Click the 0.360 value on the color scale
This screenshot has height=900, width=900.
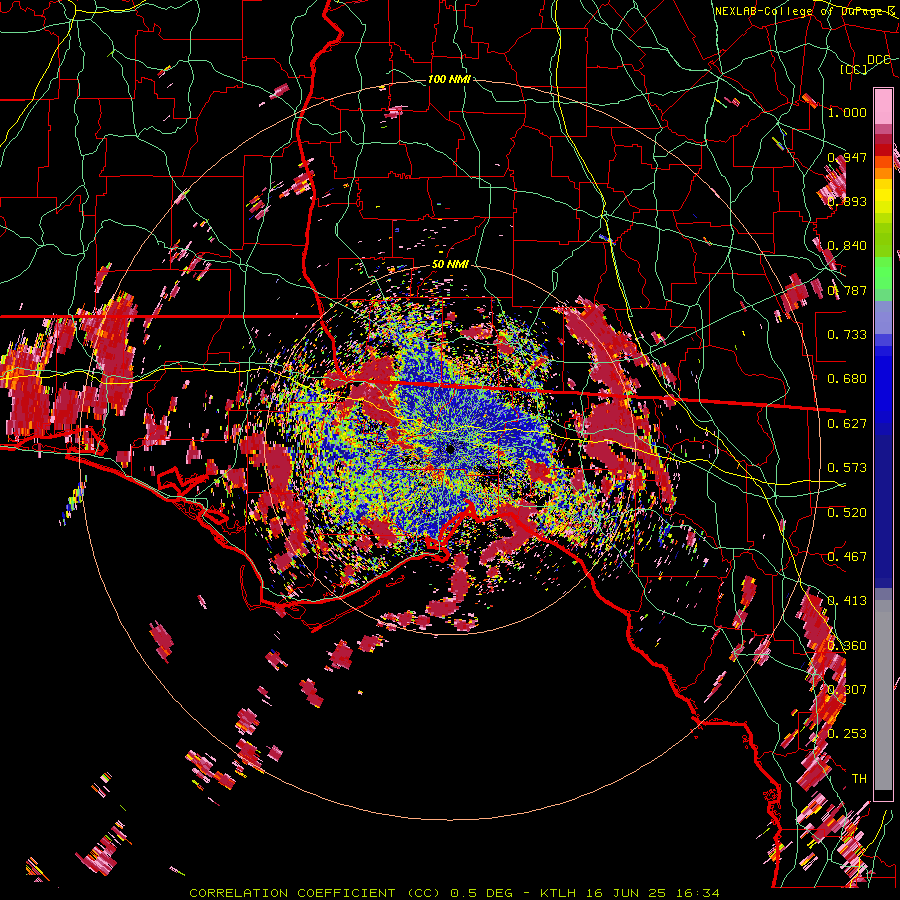[x=847, y=646]
